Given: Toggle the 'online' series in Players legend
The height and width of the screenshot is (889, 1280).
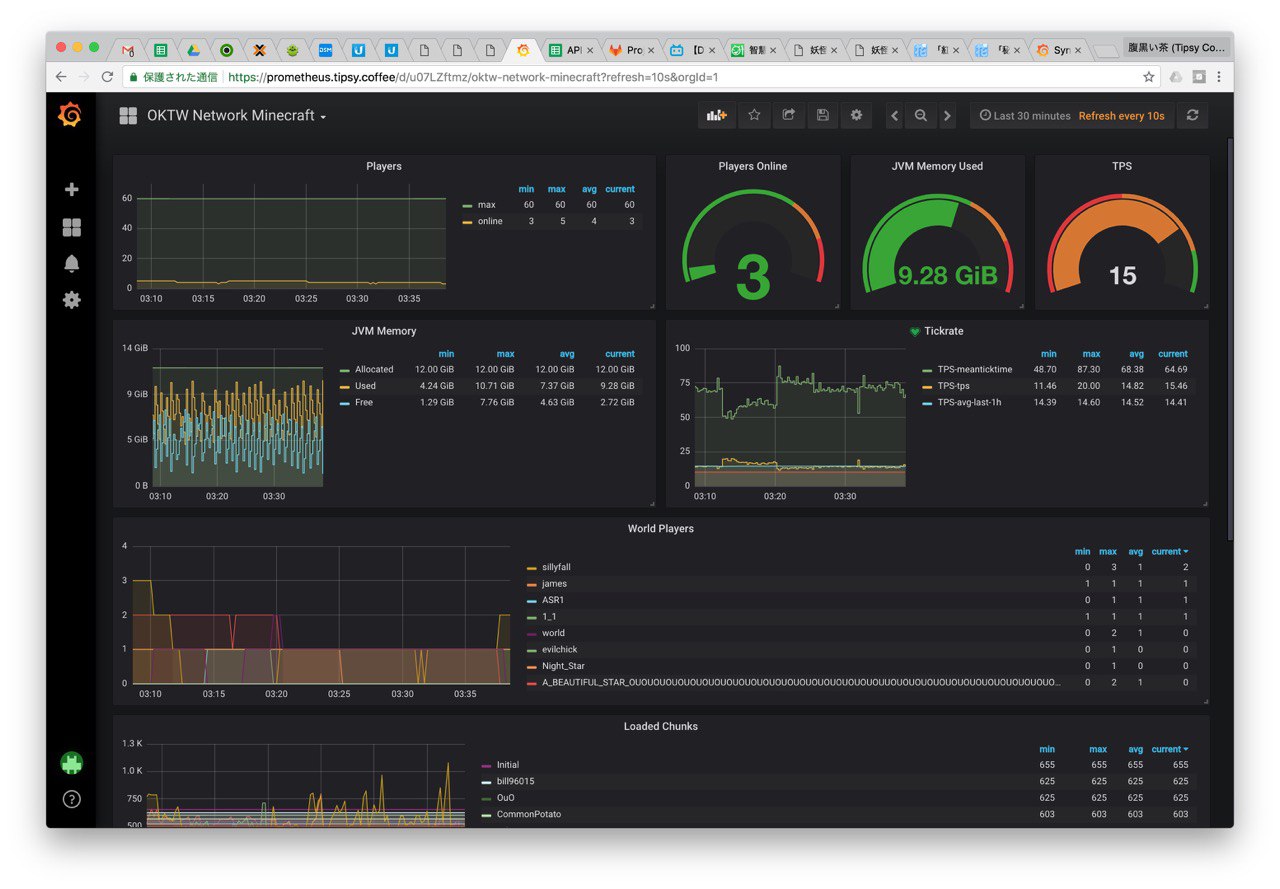Looking at the screenshot, I should pyautogui.click(x=490, y=221).
